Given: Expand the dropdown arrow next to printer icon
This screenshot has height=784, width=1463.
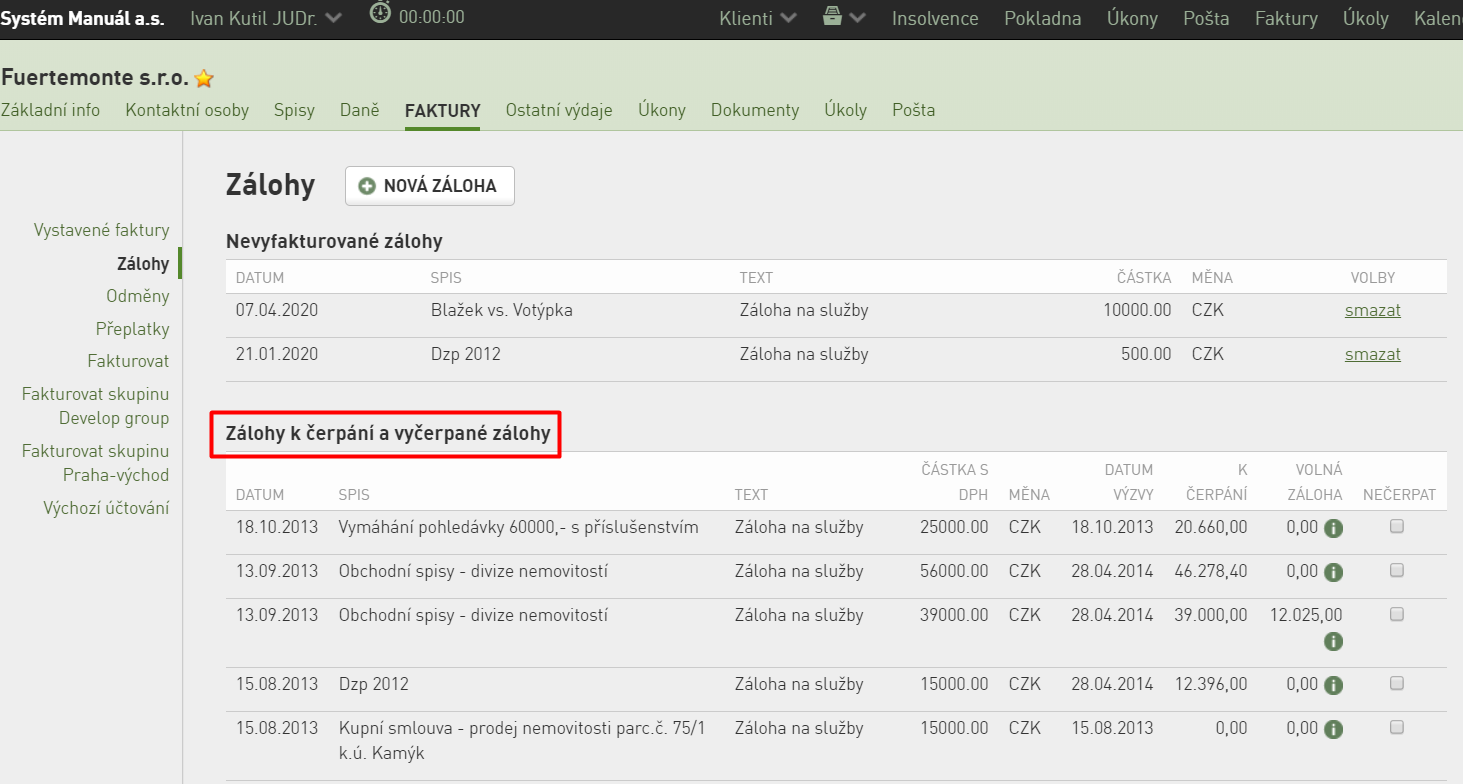Looking at the screenshot, I should (x=857, y=18).
